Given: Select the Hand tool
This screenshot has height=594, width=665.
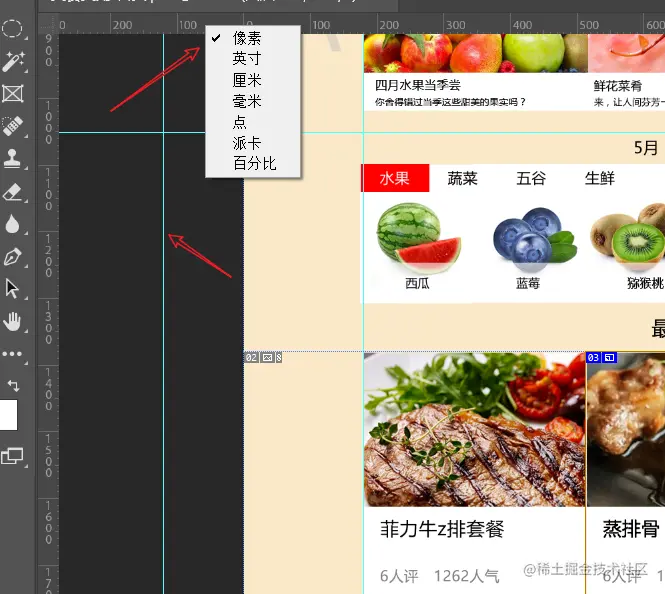Looking at the screenshot, I should click(12, 321).
